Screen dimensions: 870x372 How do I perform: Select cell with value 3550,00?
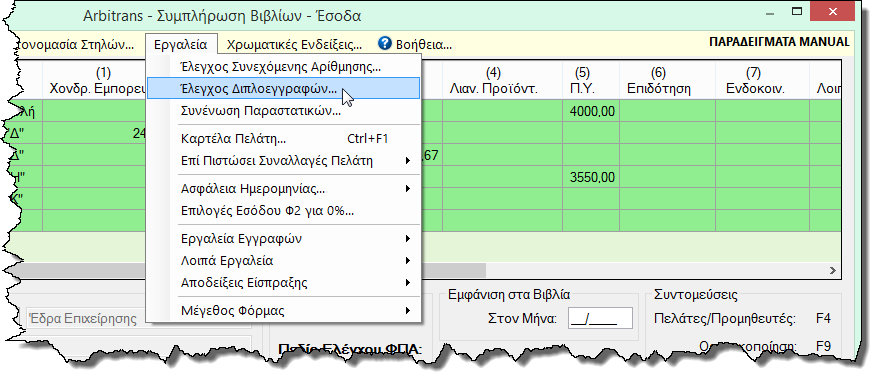click(x=591, y=178)
